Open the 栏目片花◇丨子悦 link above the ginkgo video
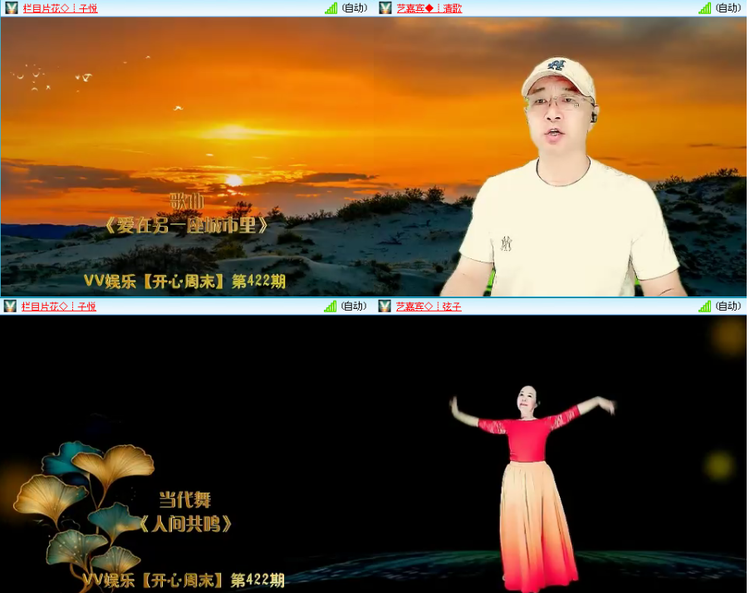 tap(59, 307)
